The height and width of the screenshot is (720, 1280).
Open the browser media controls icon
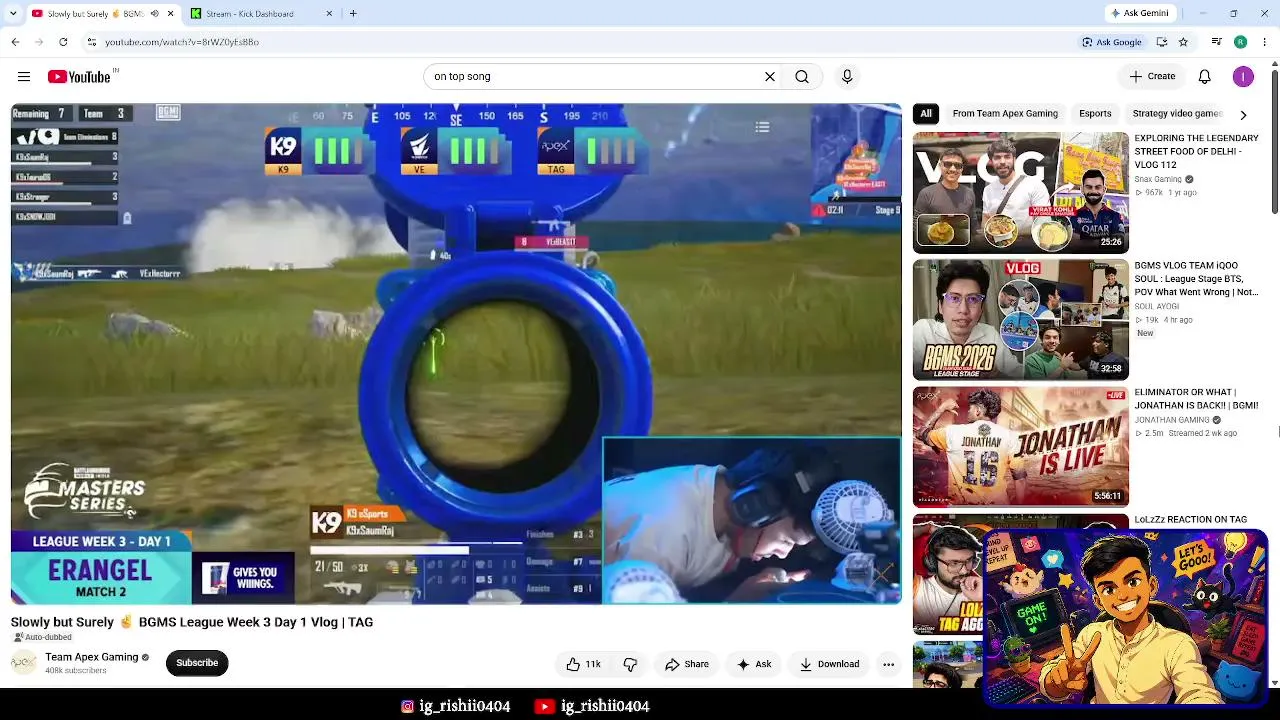click(1216, 42)
